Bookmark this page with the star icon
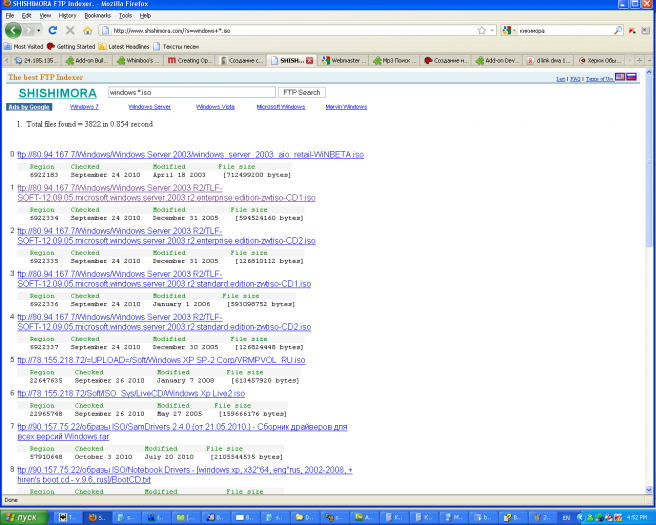Screen dimensions: 656x525 [x=482, y=30]
